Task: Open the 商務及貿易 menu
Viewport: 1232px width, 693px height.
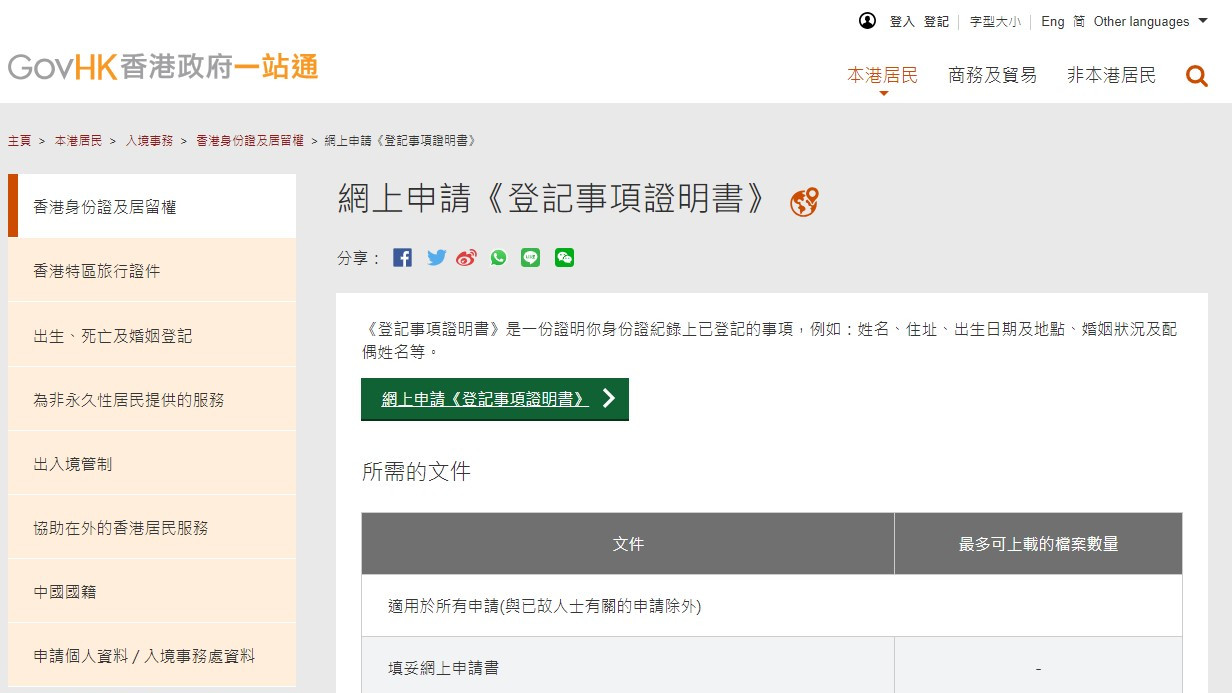Action: [x=992, y=75]
